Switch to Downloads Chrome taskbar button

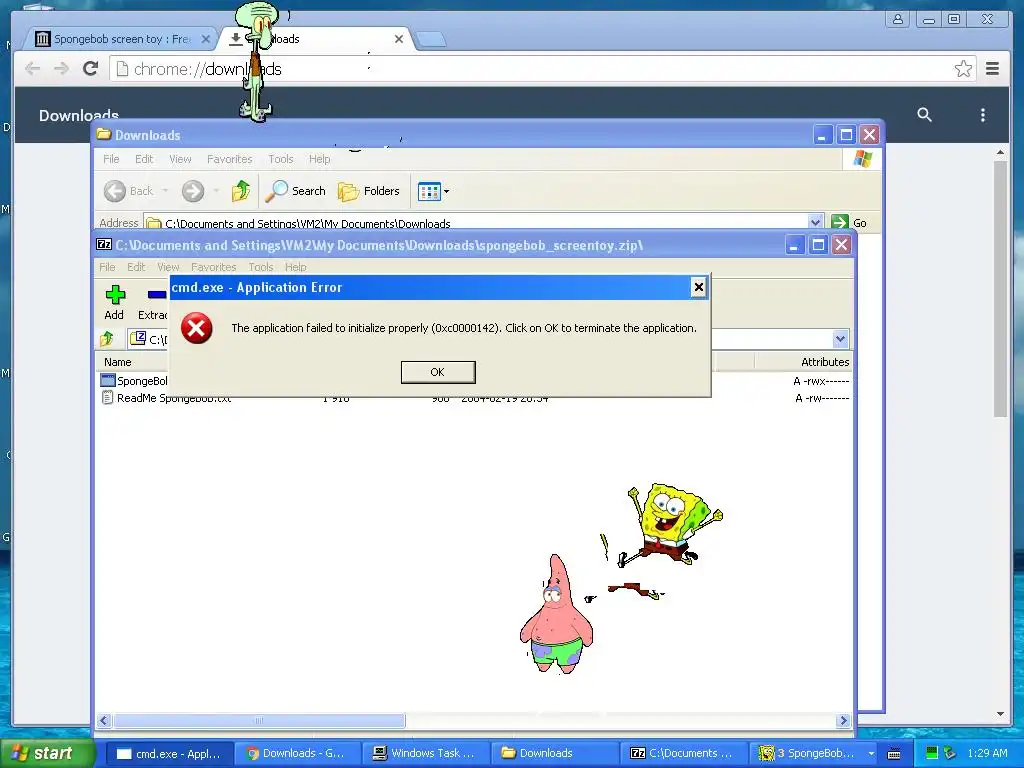pos(296,753)
